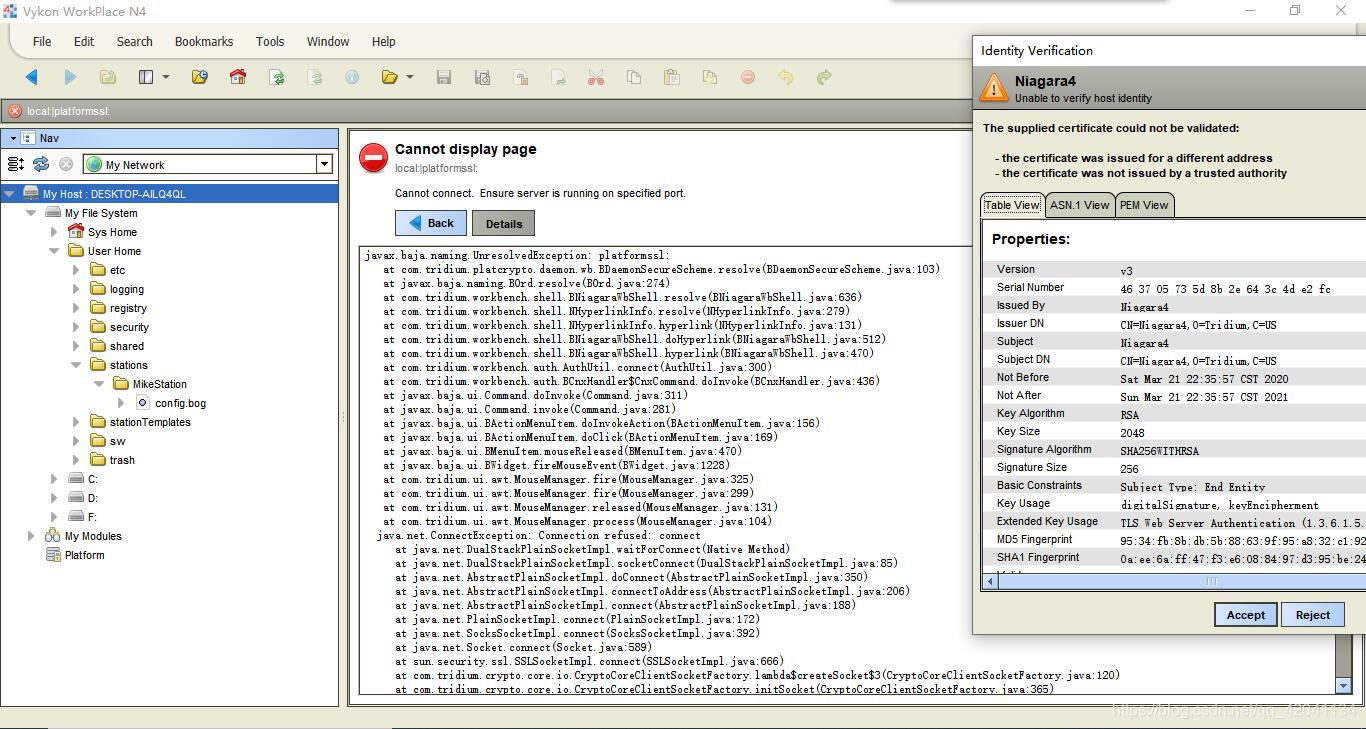Expand the My Modules node

(x=31, y=536)
